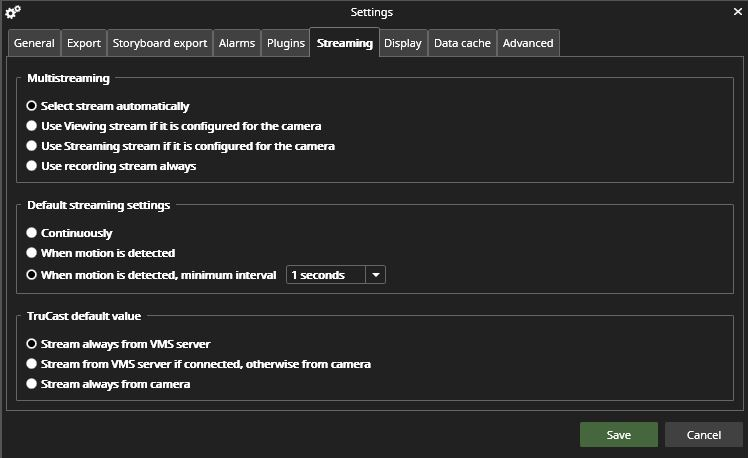This screenshot has height=458, width=749.
Task: Select the Data cache tab
Action: click(x=461, y=43)
